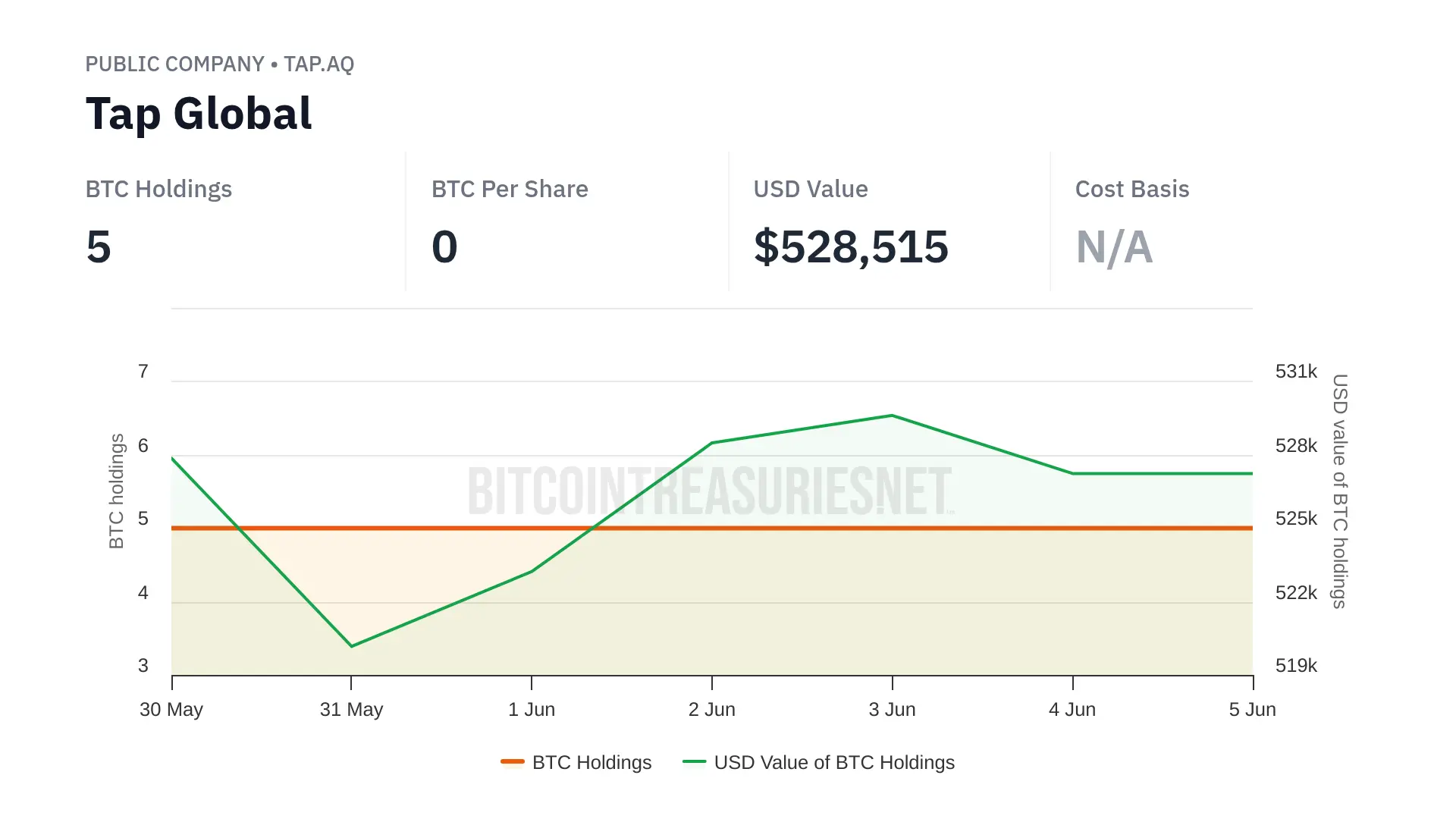Viewport: 1456px width, 819px height.
Task: Click the PUBLIC COMPANY • TAP.AQ ticker text
Action: tap(219, 64)
